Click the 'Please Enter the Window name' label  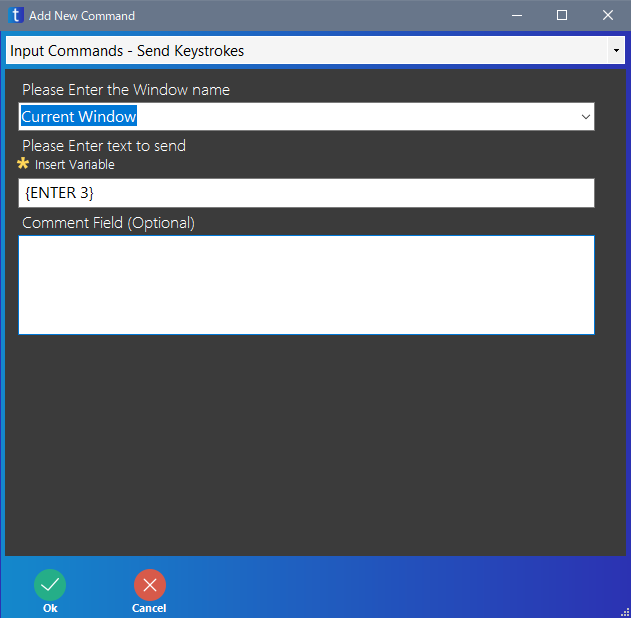click(x=126, y=90)
